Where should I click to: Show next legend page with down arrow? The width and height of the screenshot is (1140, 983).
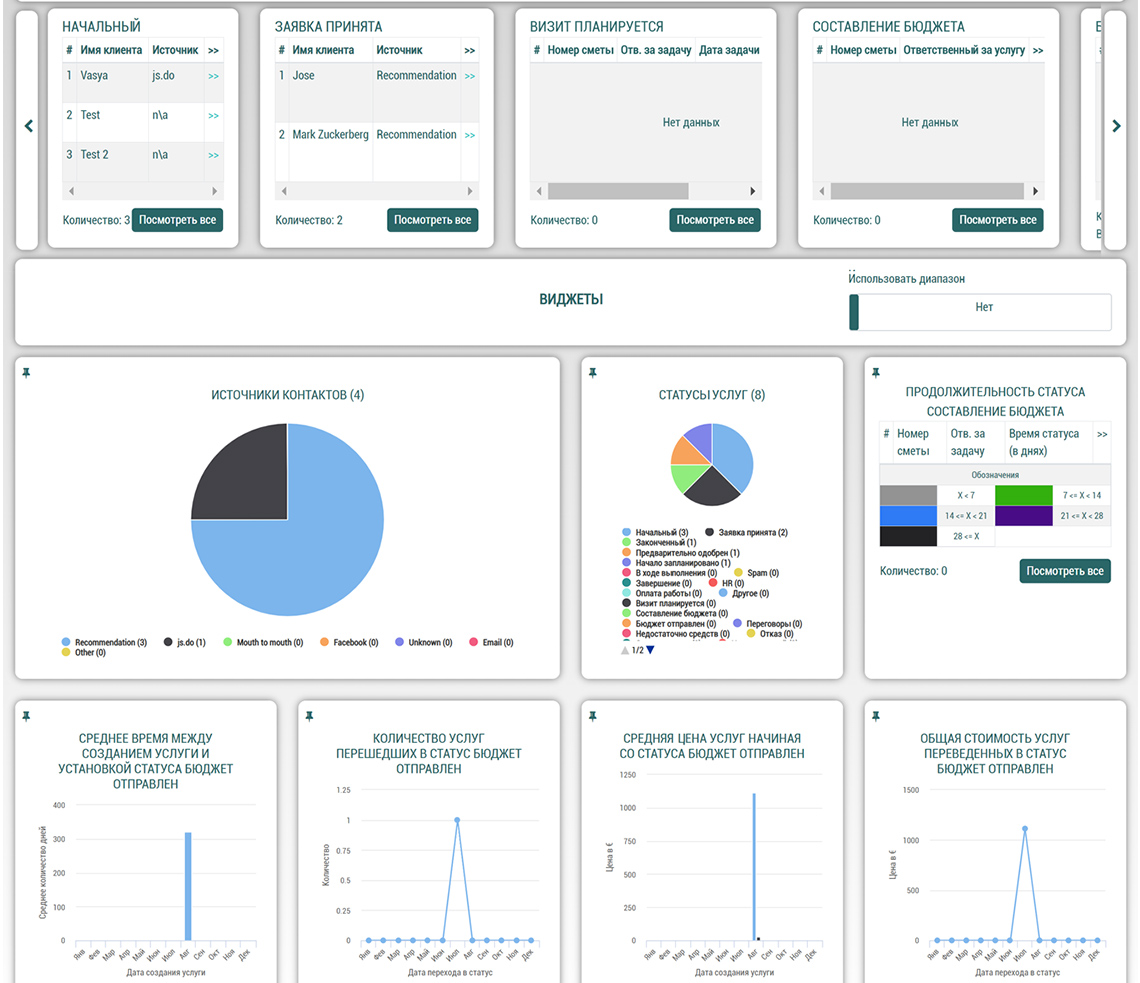[650, 650]
